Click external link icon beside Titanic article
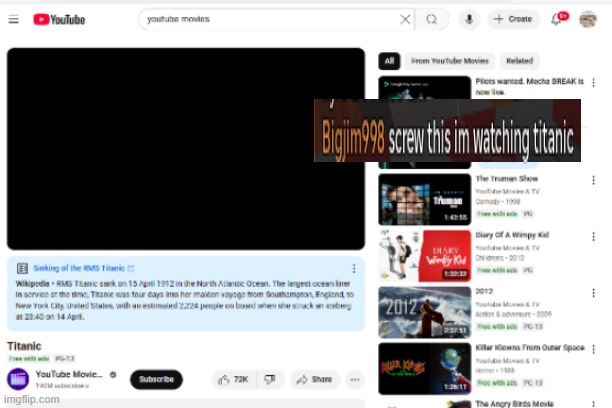The width and height of the screenshot is (612, 408). [131, 268]
